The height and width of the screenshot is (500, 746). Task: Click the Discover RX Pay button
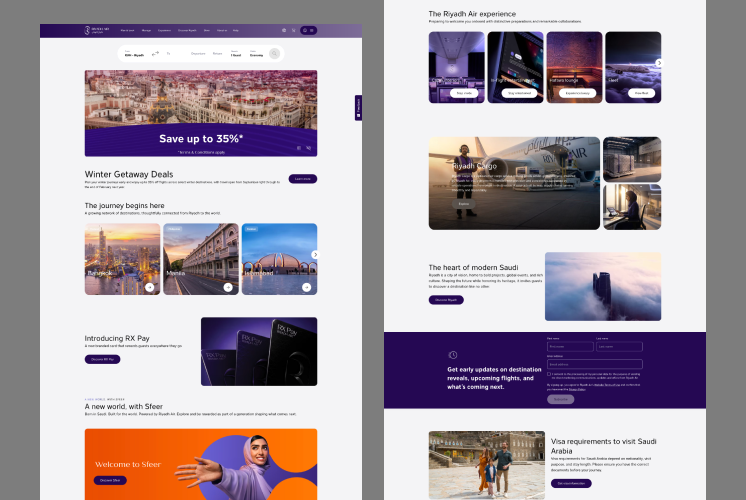coord(102,359)
